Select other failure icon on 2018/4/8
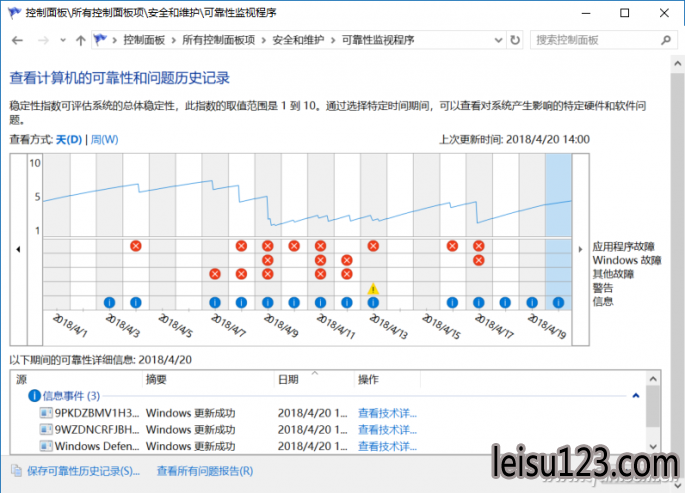This screenshot has width=685, height=493. 241,274
